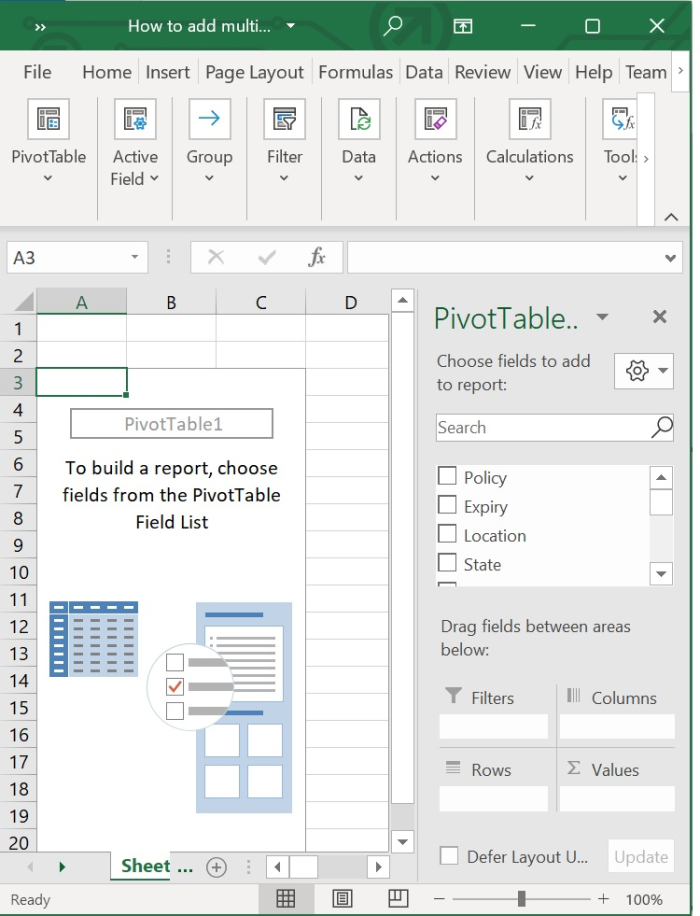Click the zoom out minus button
700x916 pixels.
click(439, 899)
